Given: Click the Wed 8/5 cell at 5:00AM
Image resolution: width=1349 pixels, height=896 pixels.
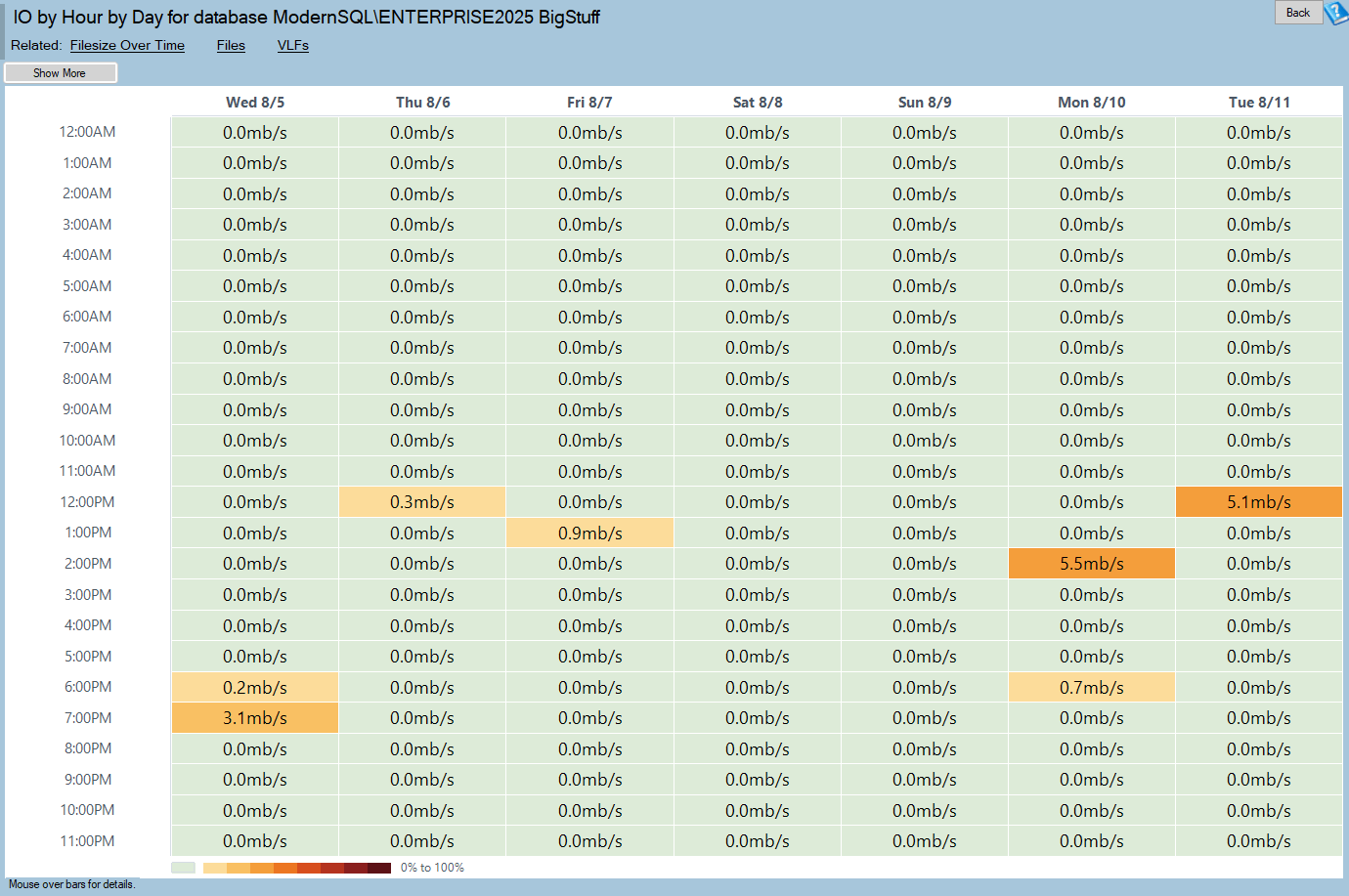Looking at the screenshot, I should (x=255, y=286).
